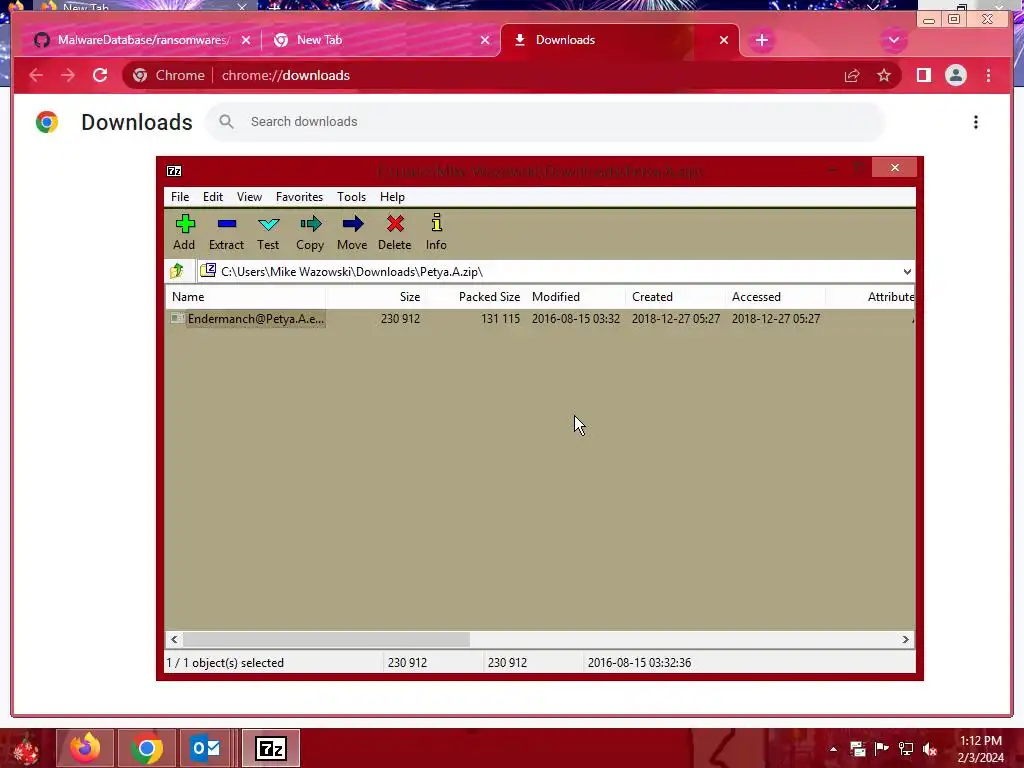
Task: Open the Edit menu in 7-Zip
Action: point(213,197)
